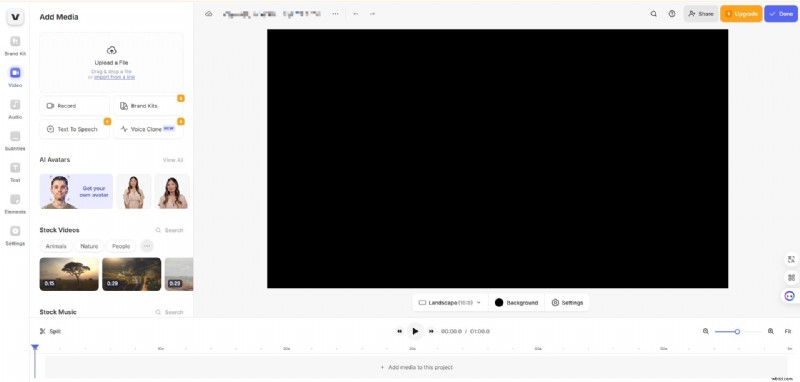This screenshot has width=800, height=382.
Task: Skip backward in playback
Action: 399,332
